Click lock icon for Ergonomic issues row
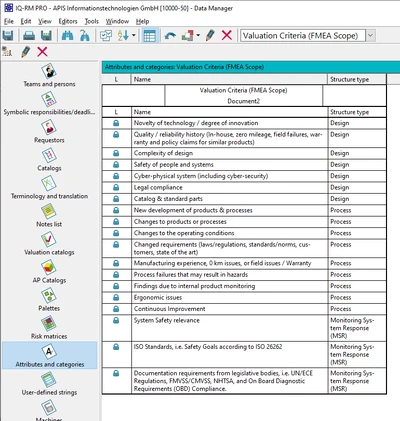 click(116, 297)
